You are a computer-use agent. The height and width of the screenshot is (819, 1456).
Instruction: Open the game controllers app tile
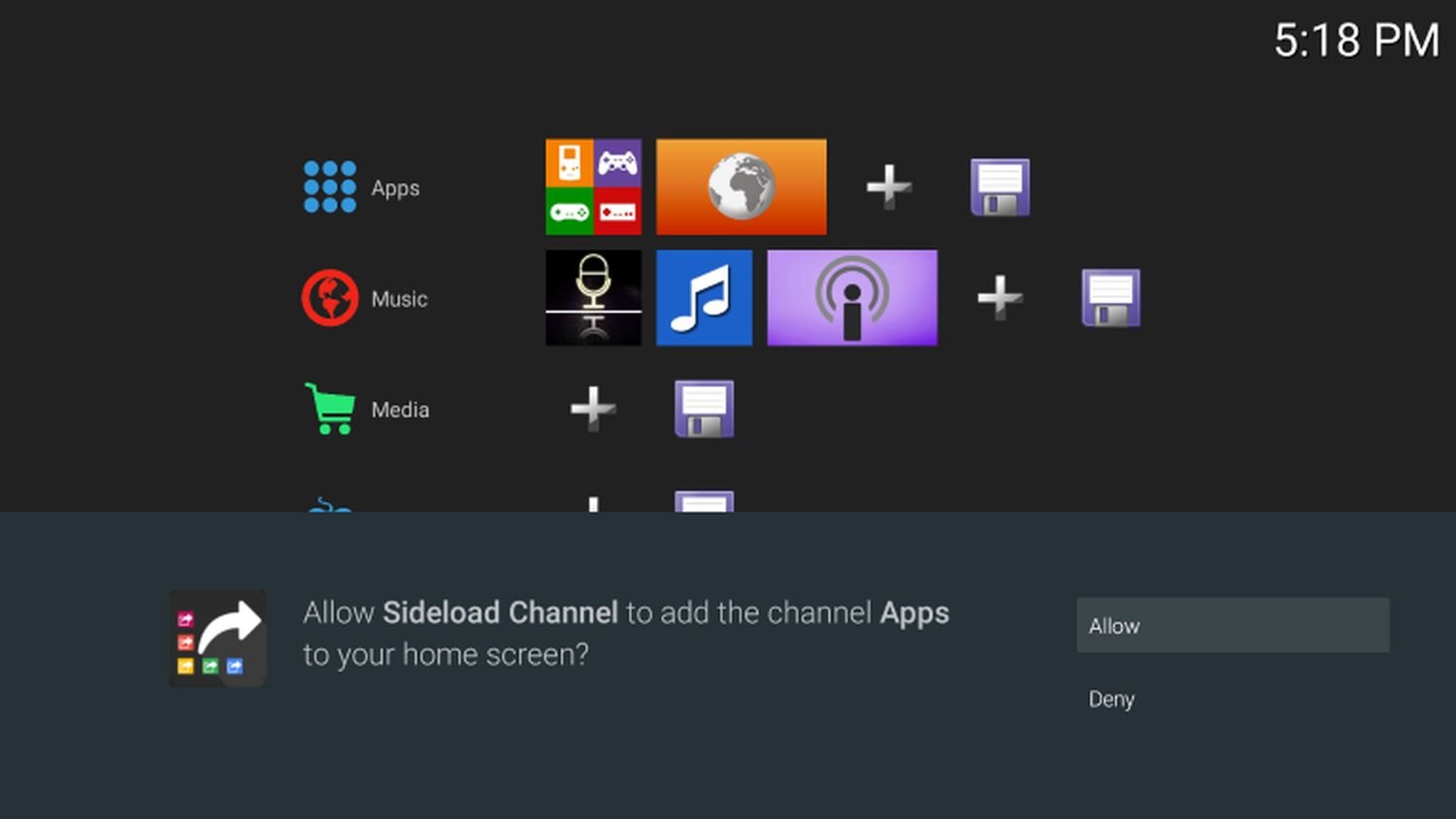[x=593, y=187]
